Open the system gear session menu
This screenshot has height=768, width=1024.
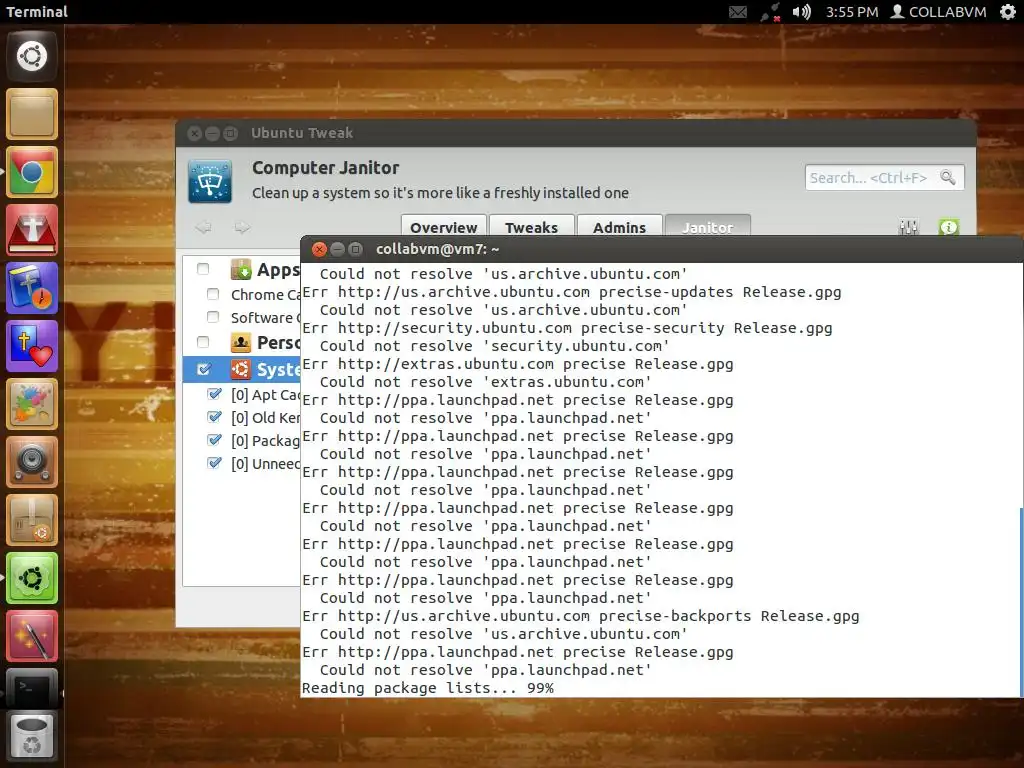[x=1008, y=12]
